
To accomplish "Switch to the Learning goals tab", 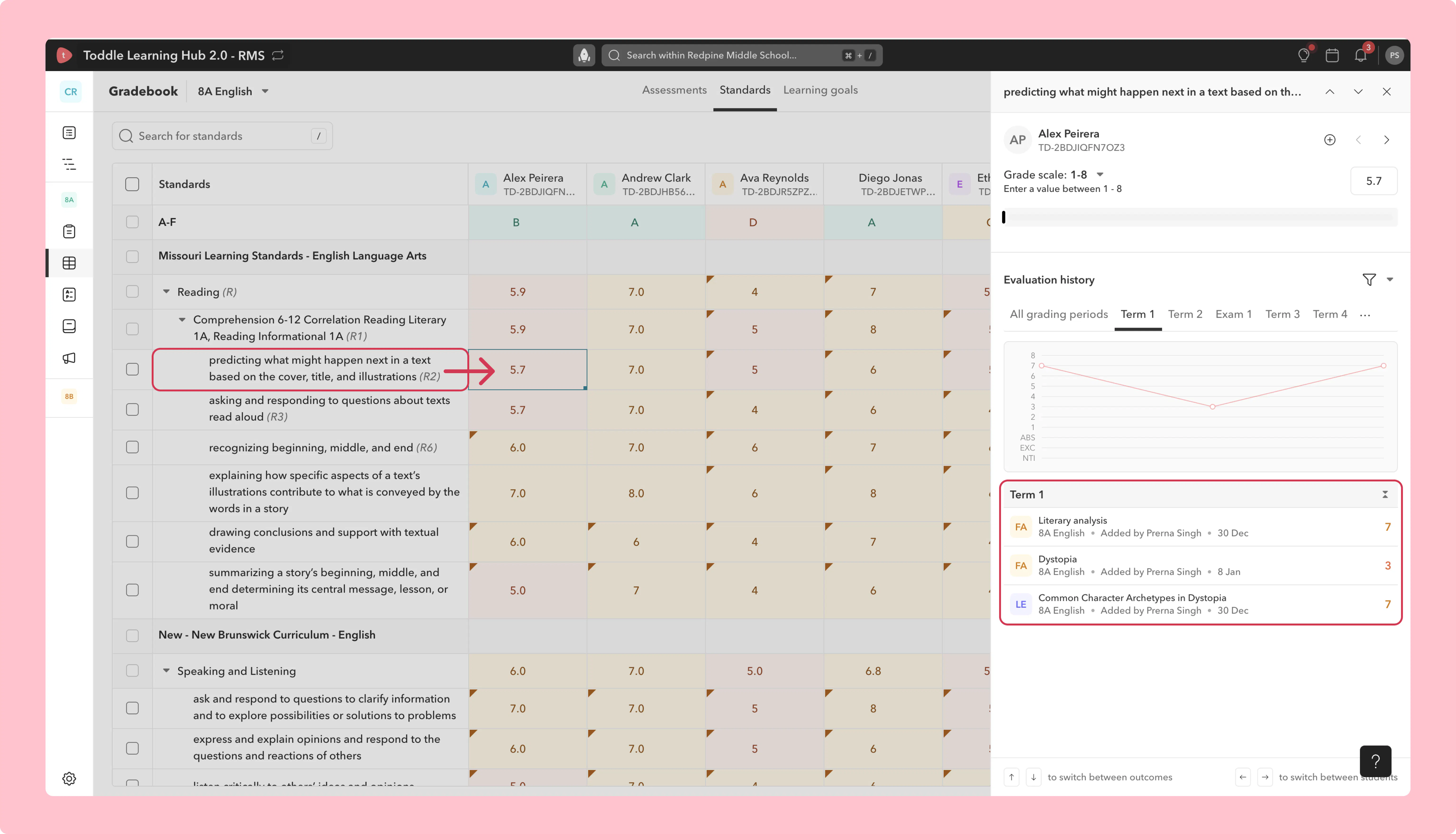I will (820, 90).
